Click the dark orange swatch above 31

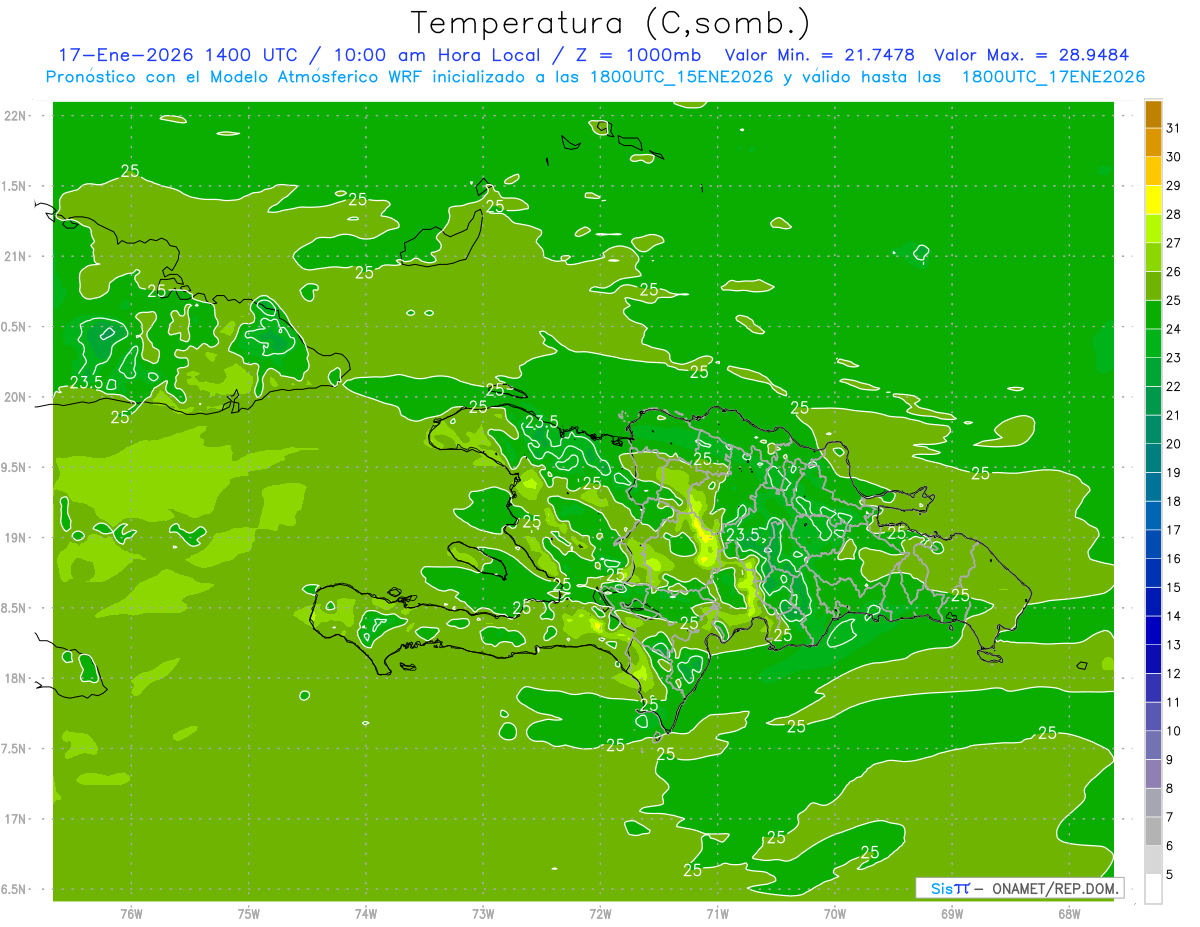click(x=1153, y=114)
